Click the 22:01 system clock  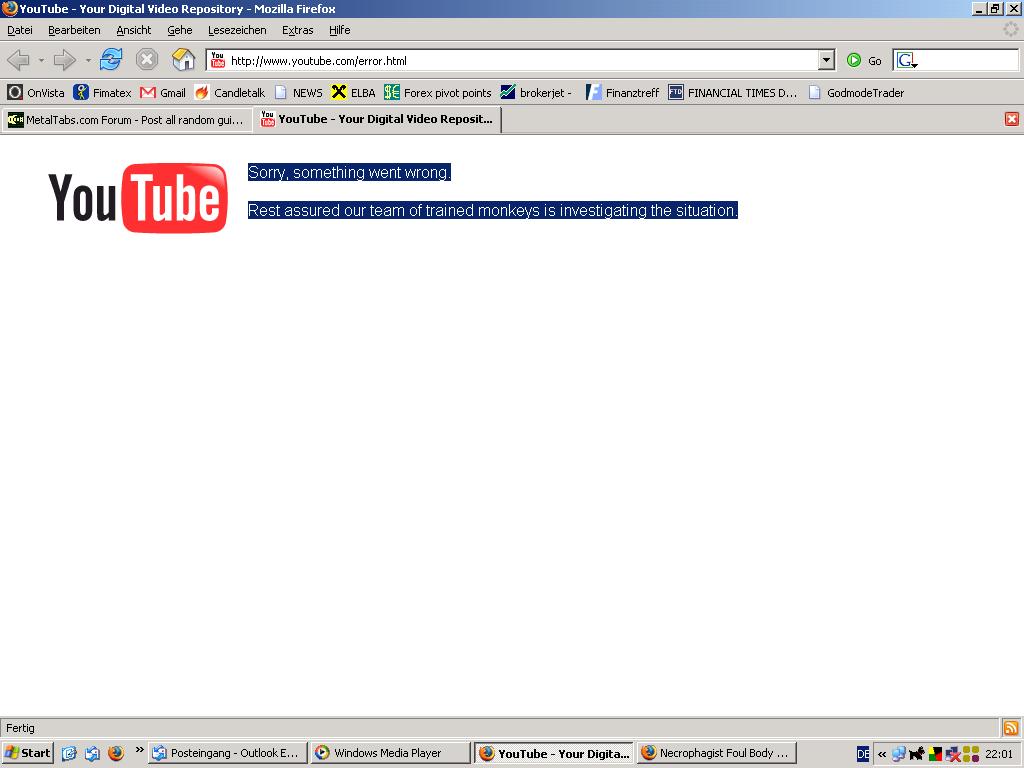pyautogui.click(x=999, y=754)
